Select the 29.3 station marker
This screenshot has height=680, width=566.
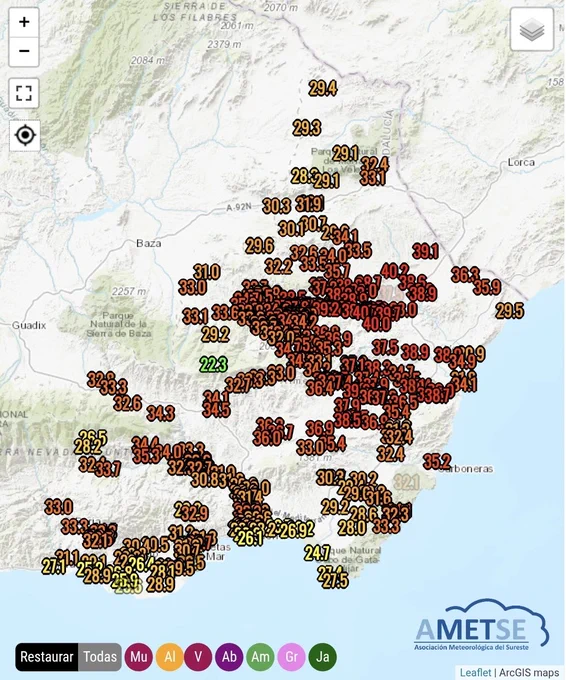click(x=307, y=128)
